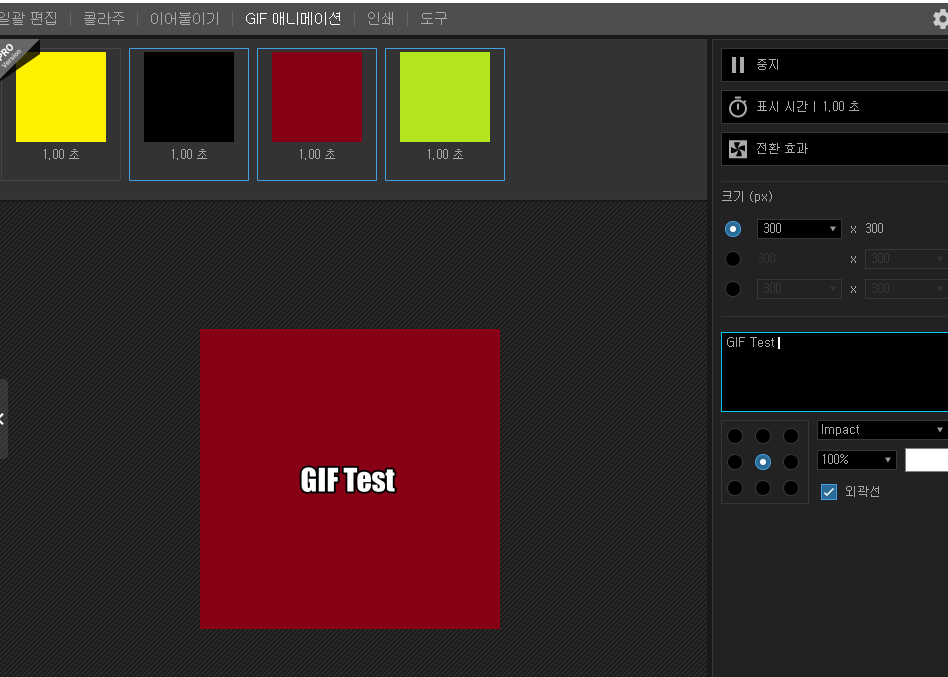The height and width of the screenshot is (677, 948).
Task: Select the GIF 애니메이션 tab
Action: pyautogui.click(x=293, y=19)
